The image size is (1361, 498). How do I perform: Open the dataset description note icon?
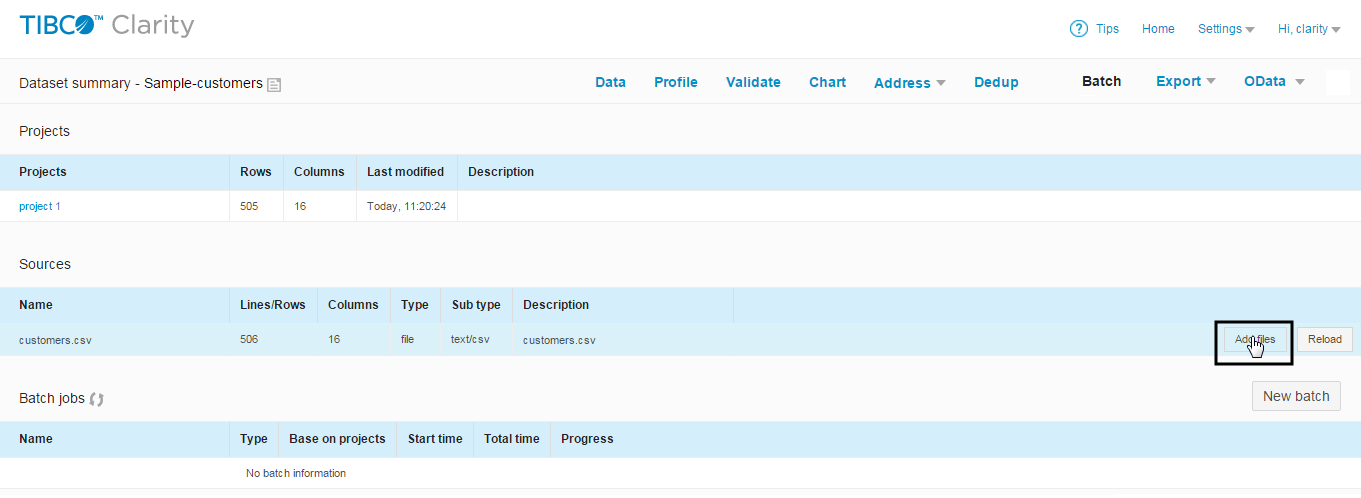274,85
